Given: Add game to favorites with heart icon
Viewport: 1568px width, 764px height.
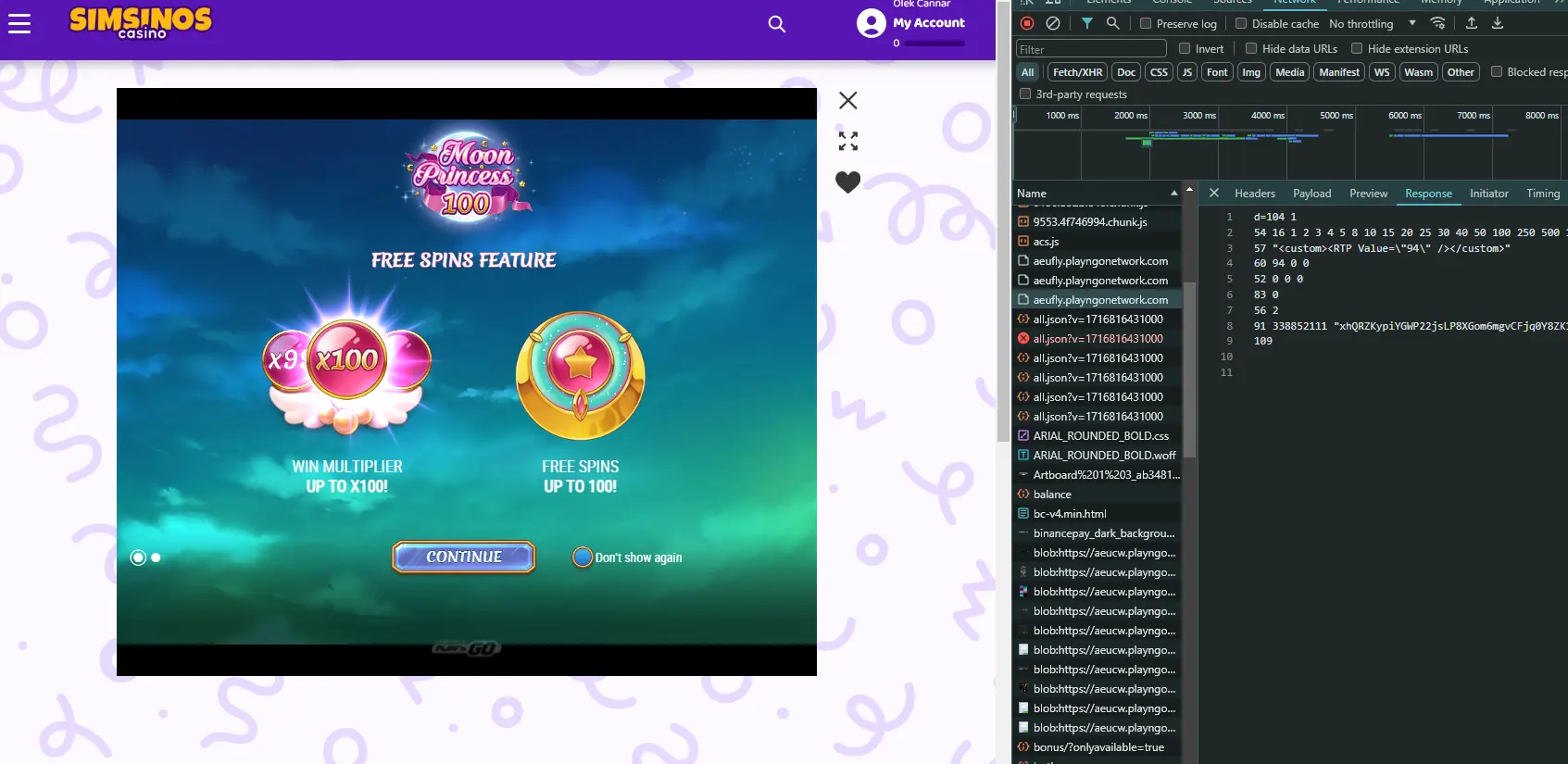Looking at the screenshot, I should 848,182.
